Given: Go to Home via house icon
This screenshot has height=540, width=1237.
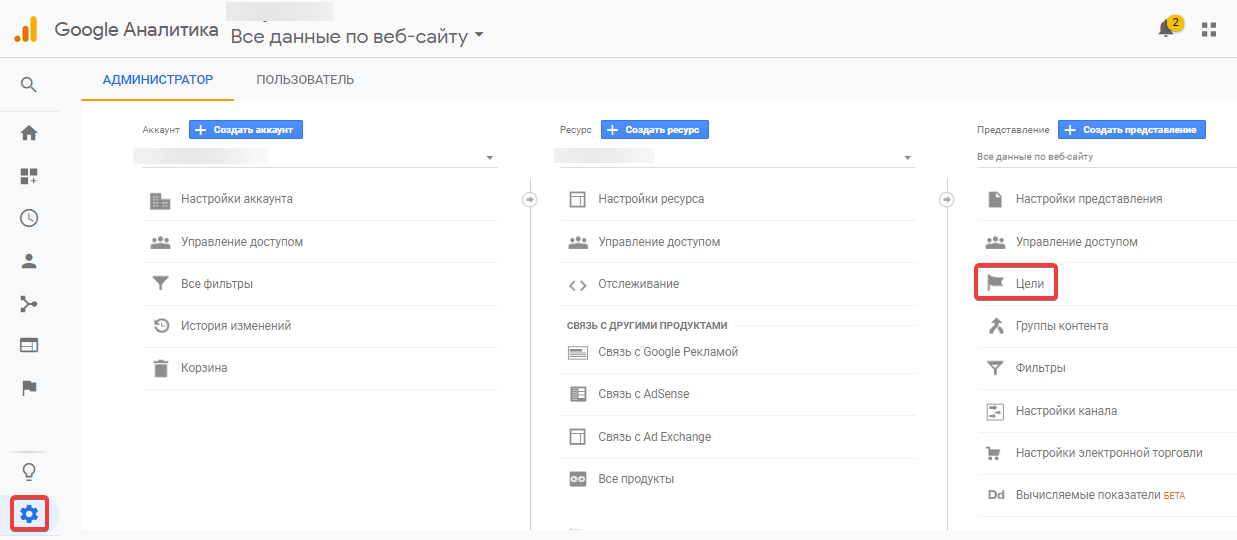Looking at the screenshot, I should coord(29,133).
